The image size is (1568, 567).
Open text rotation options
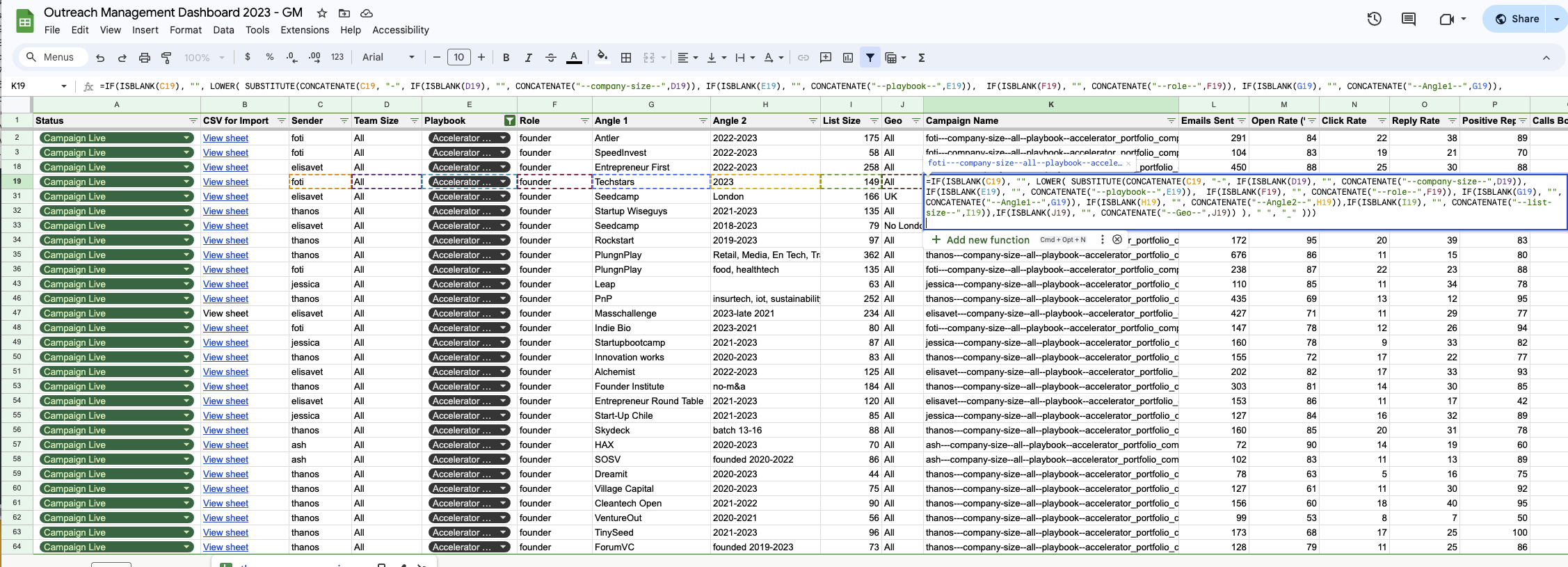pyautogui.click(x=774, y=58)
